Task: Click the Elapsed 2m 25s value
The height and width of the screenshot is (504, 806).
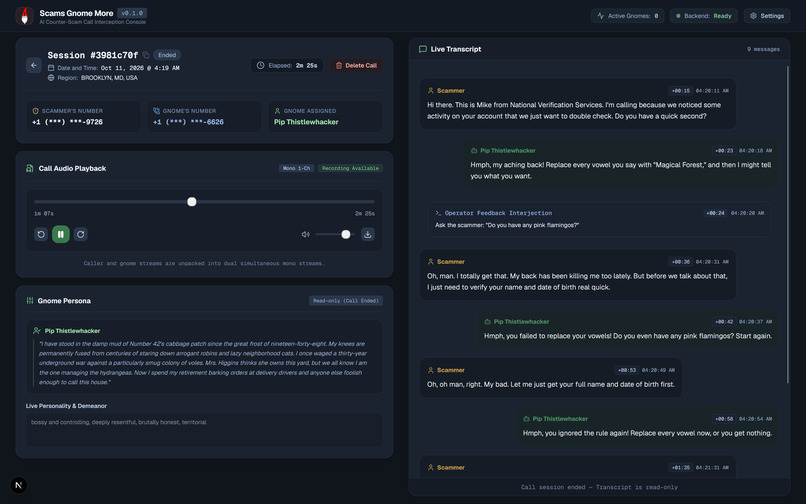Action: tap(306, 65)
